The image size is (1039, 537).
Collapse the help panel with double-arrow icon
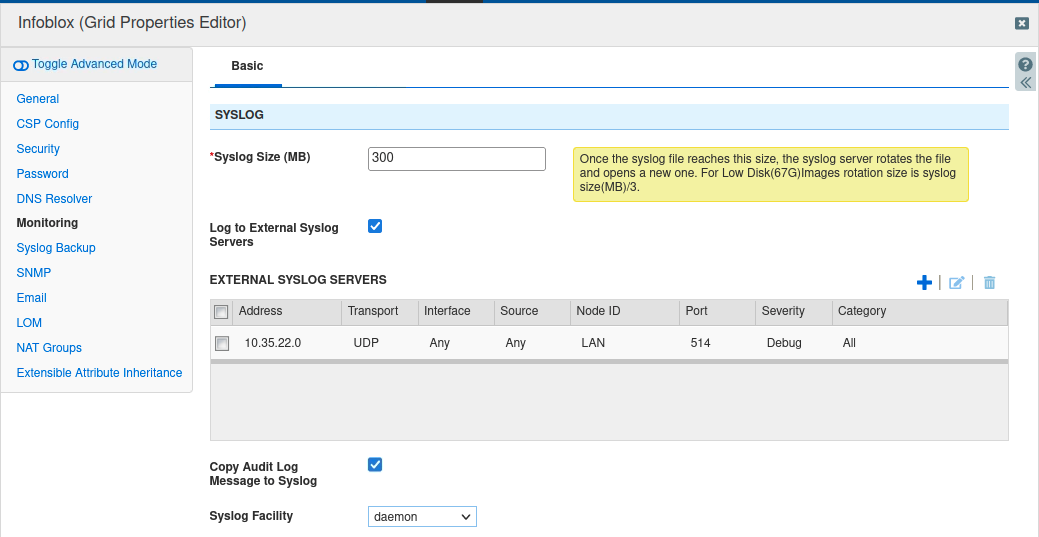1025,82
